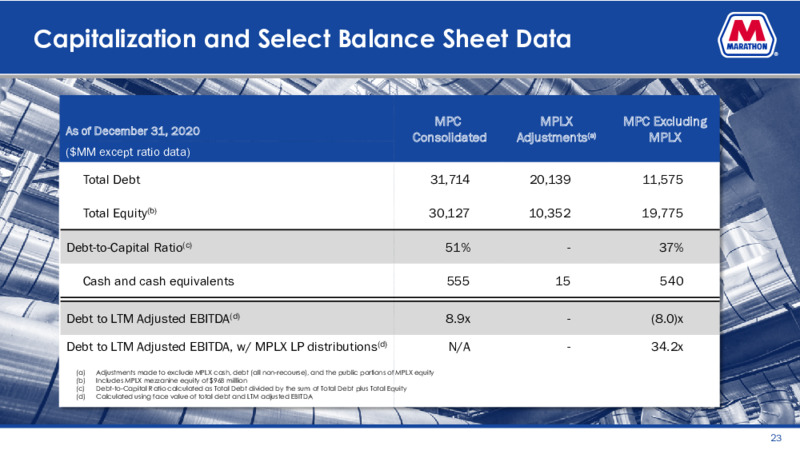Select the N/A cell
The image size is (800, 450).
(459, 347)
